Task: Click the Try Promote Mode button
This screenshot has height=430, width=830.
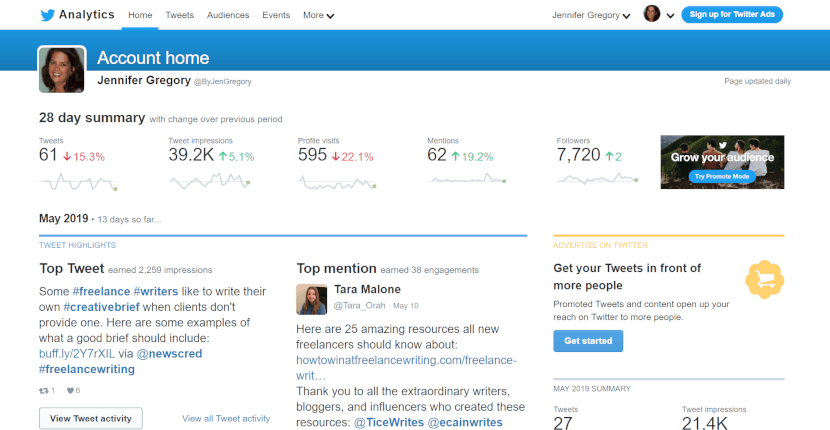Action: 722,177
